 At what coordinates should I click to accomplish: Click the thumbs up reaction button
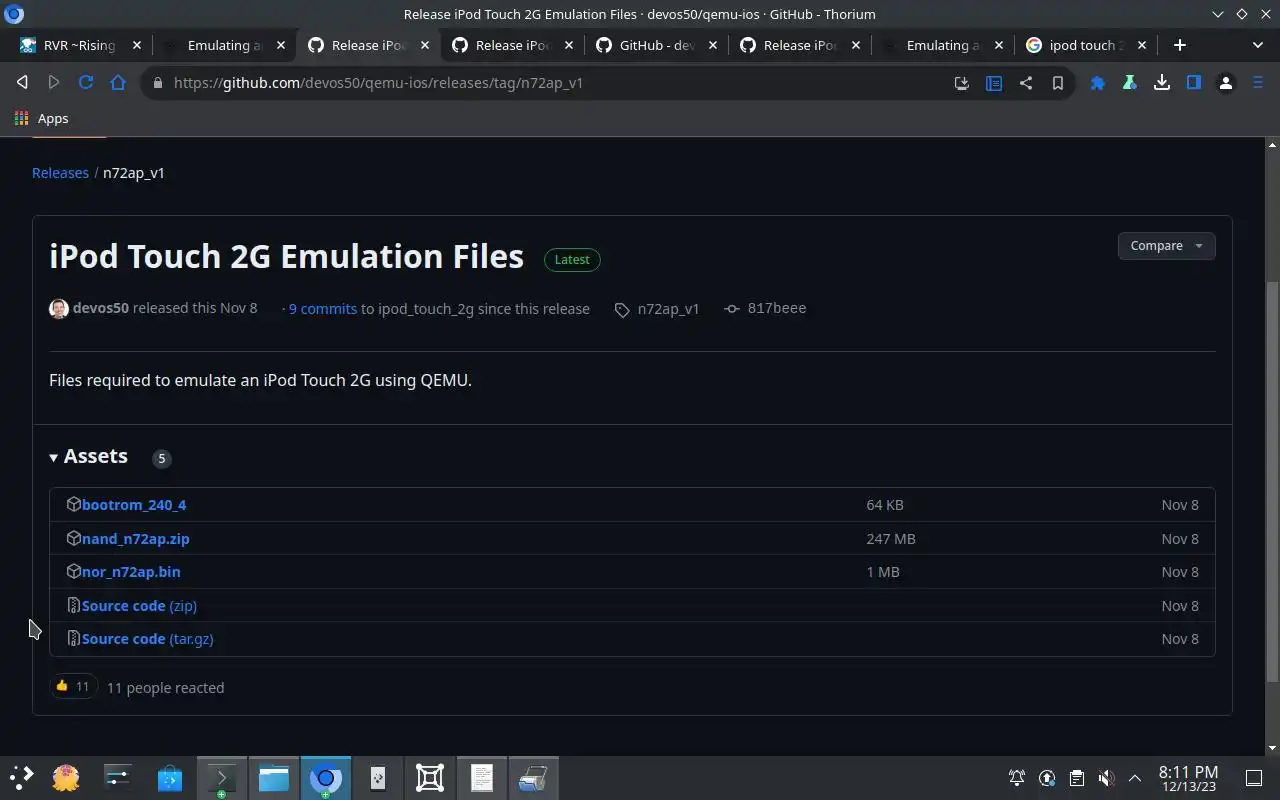[73, 686]
